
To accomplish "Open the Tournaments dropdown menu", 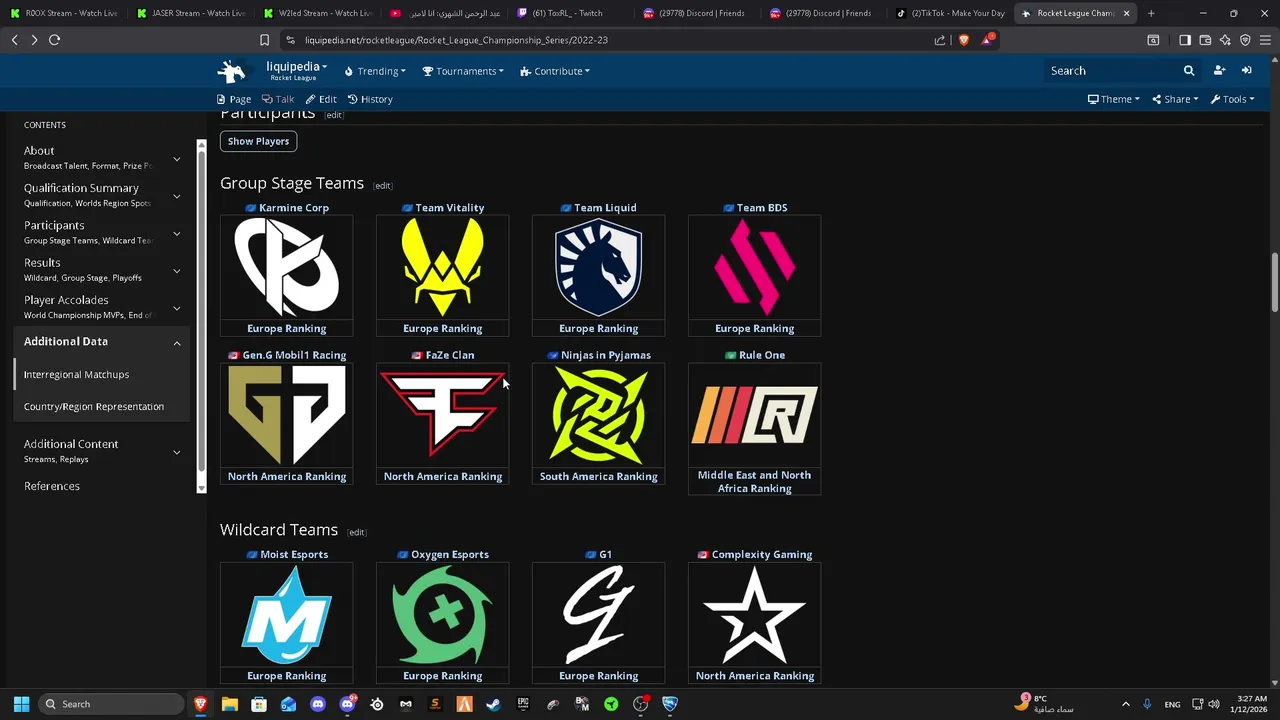I will tap(463, 71).
